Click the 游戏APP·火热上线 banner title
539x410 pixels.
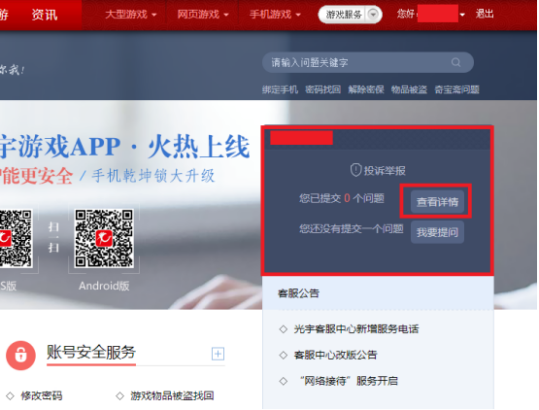point(124,147)
